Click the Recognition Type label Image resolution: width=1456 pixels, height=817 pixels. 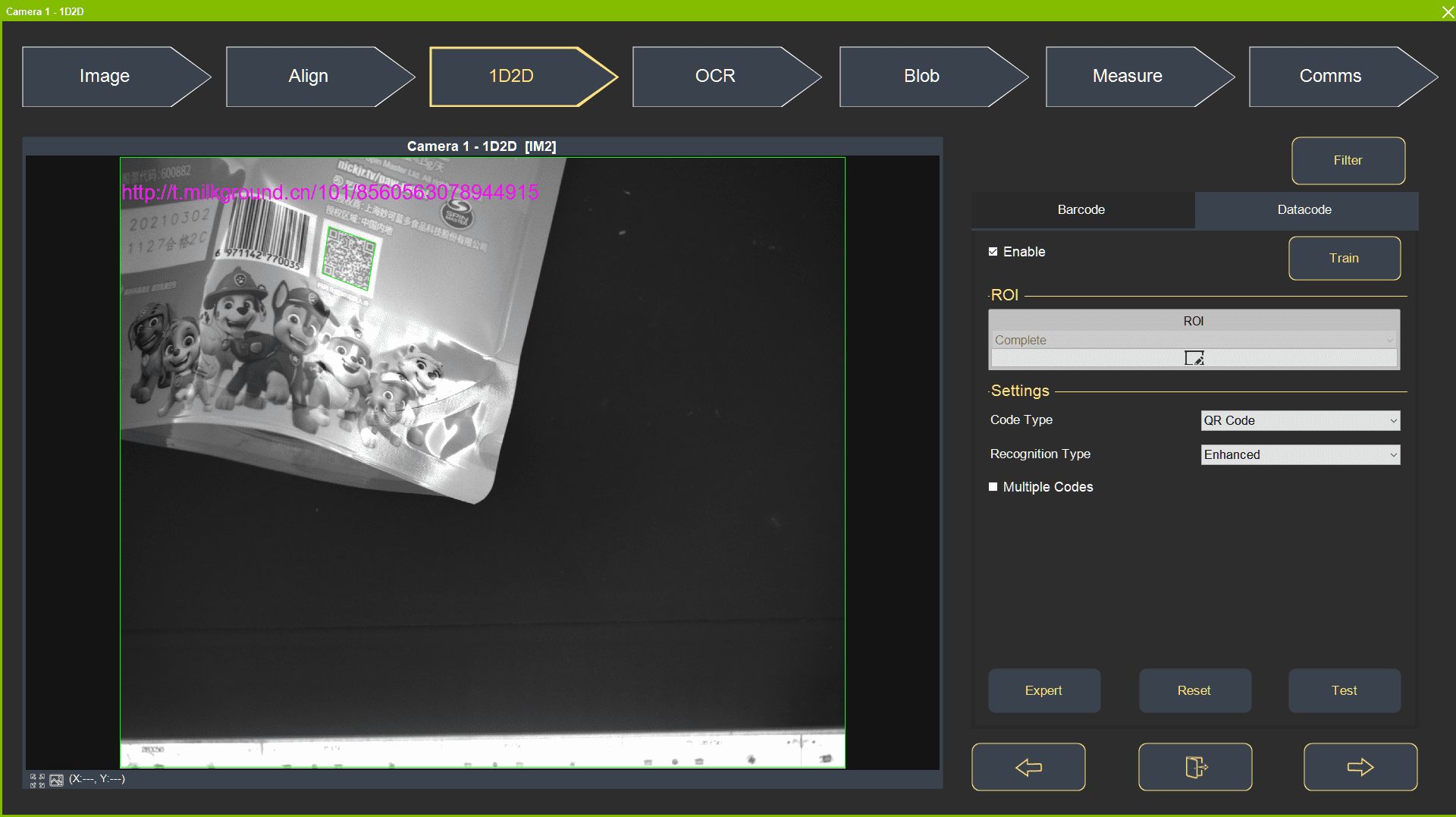[1040, 454]
